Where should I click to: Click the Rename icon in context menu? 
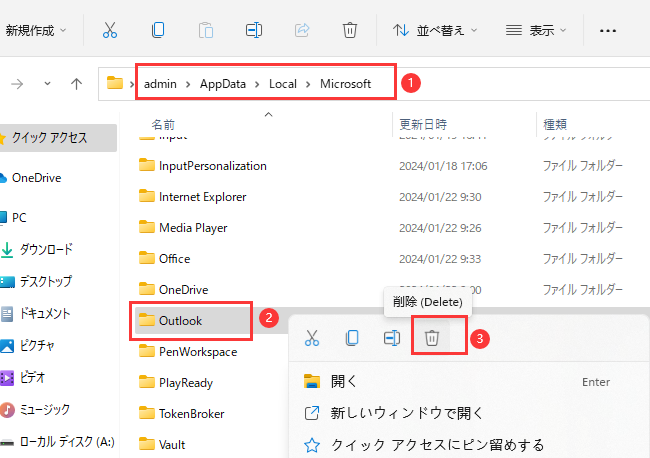pyautogui.click(x=392, y=338)
